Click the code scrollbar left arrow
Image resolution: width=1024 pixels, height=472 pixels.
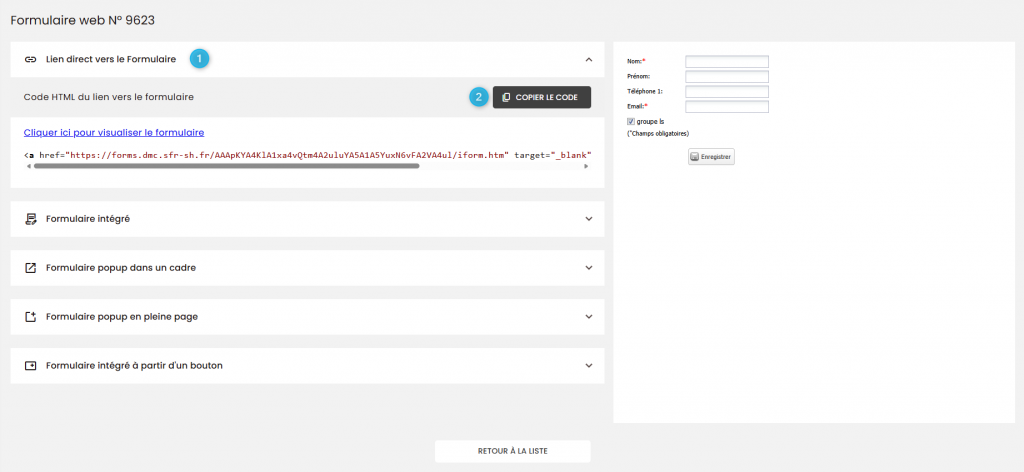coord(27,166)
